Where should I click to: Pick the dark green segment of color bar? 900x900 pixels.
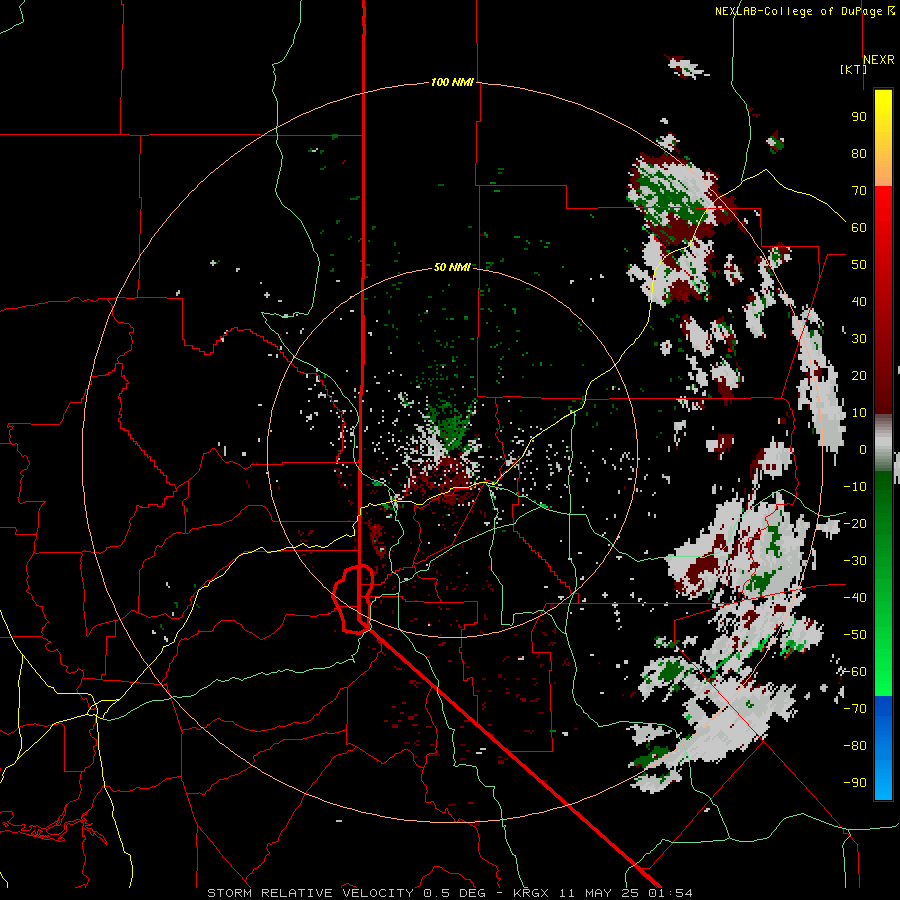pyautogui.click(x=883, y=505)
